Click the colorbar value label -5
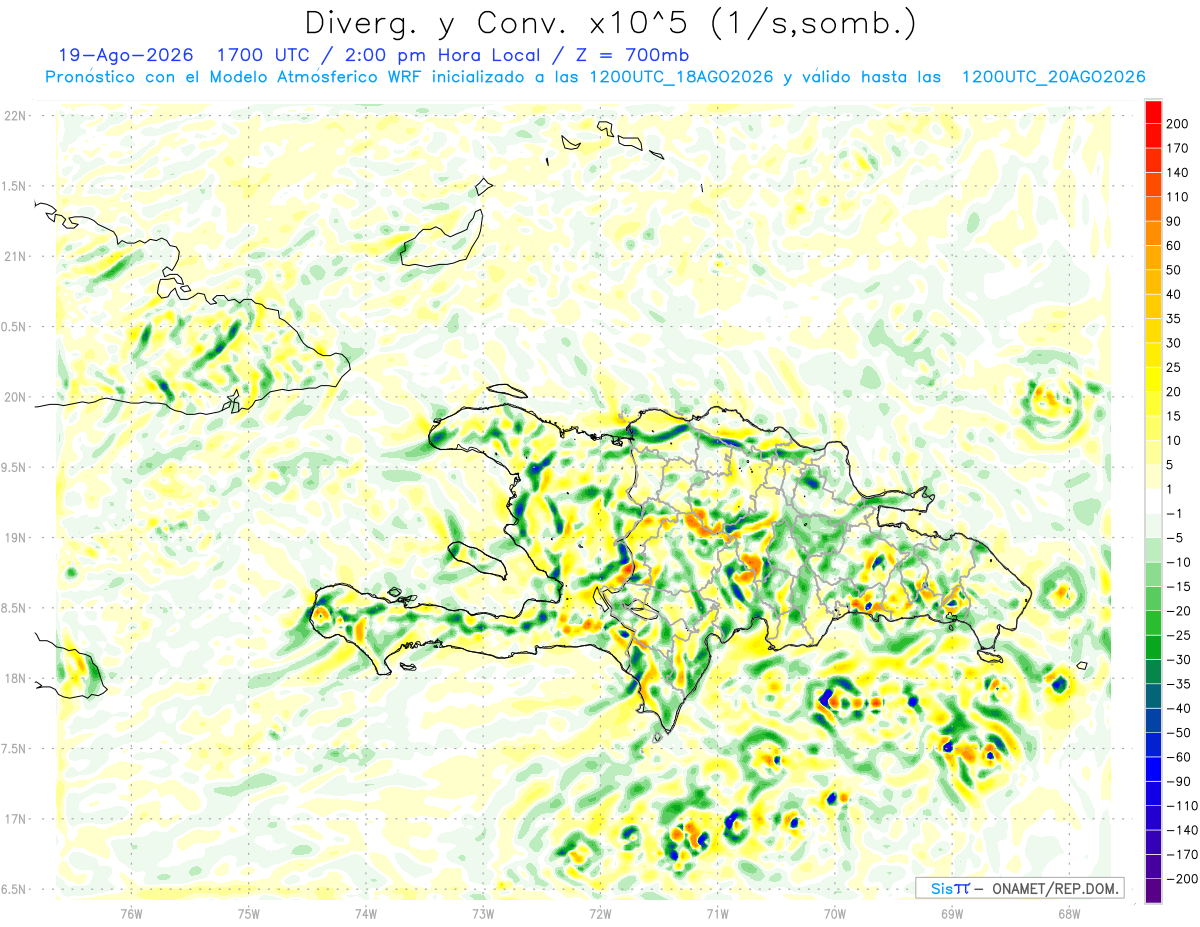 tap(1176, 537)
